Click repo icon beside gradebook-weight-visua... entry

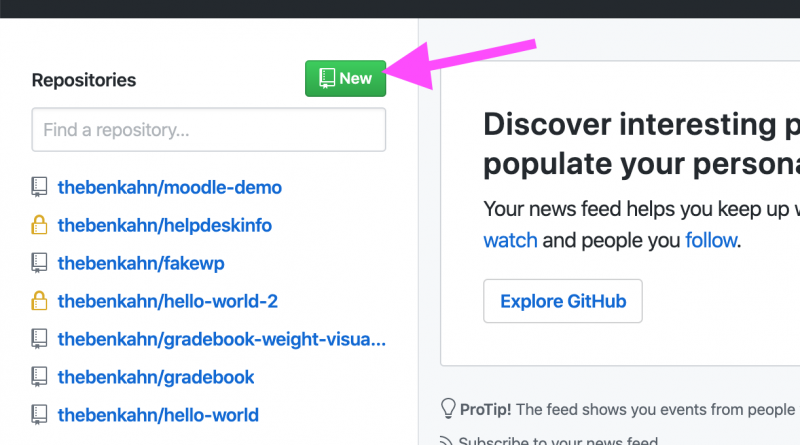[39, 339]
